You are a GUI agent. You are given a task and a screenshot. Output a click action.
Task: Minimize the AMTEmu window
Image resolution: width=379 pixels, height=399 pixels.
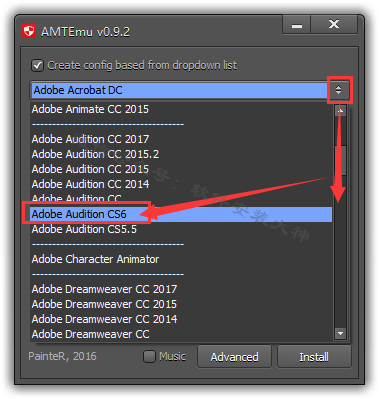pos(297,25)
